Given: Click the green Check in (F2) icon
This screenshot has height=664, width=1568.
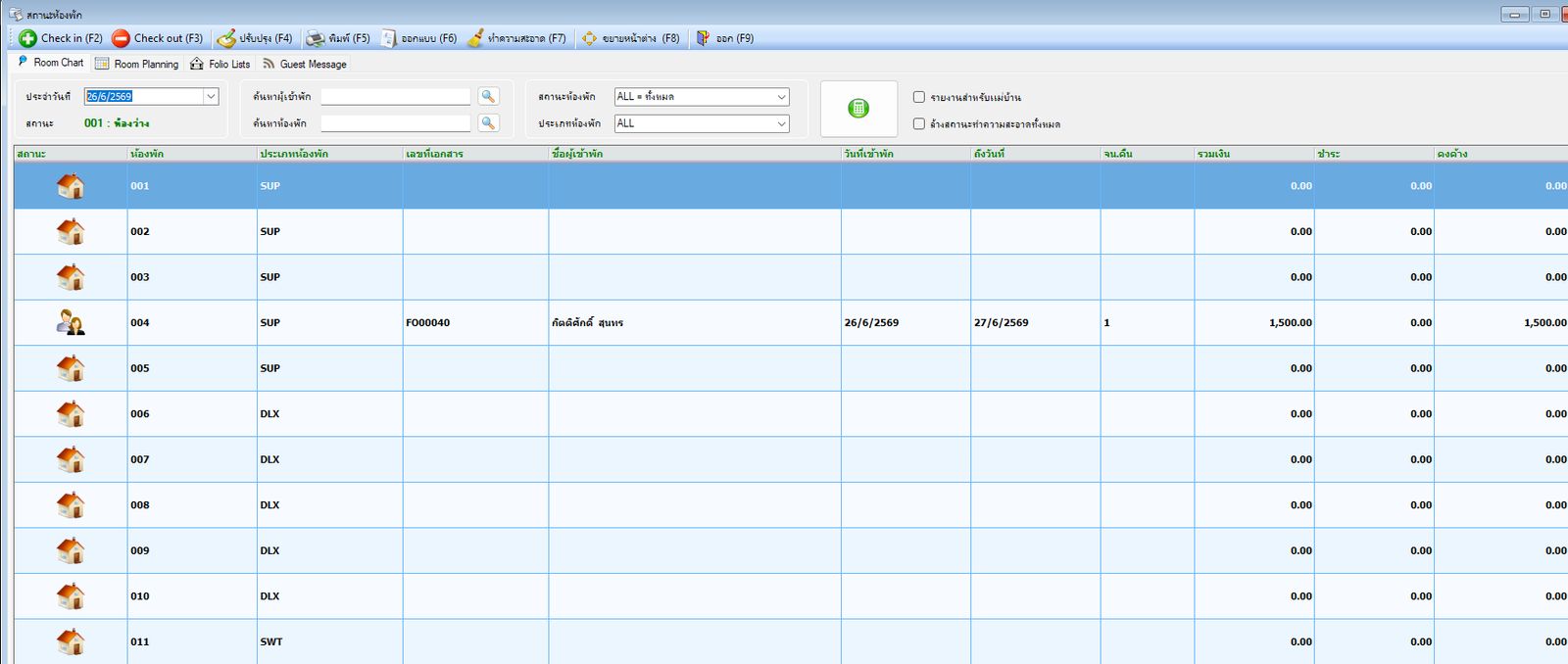Looking at the screenshot, I should 27,38.
